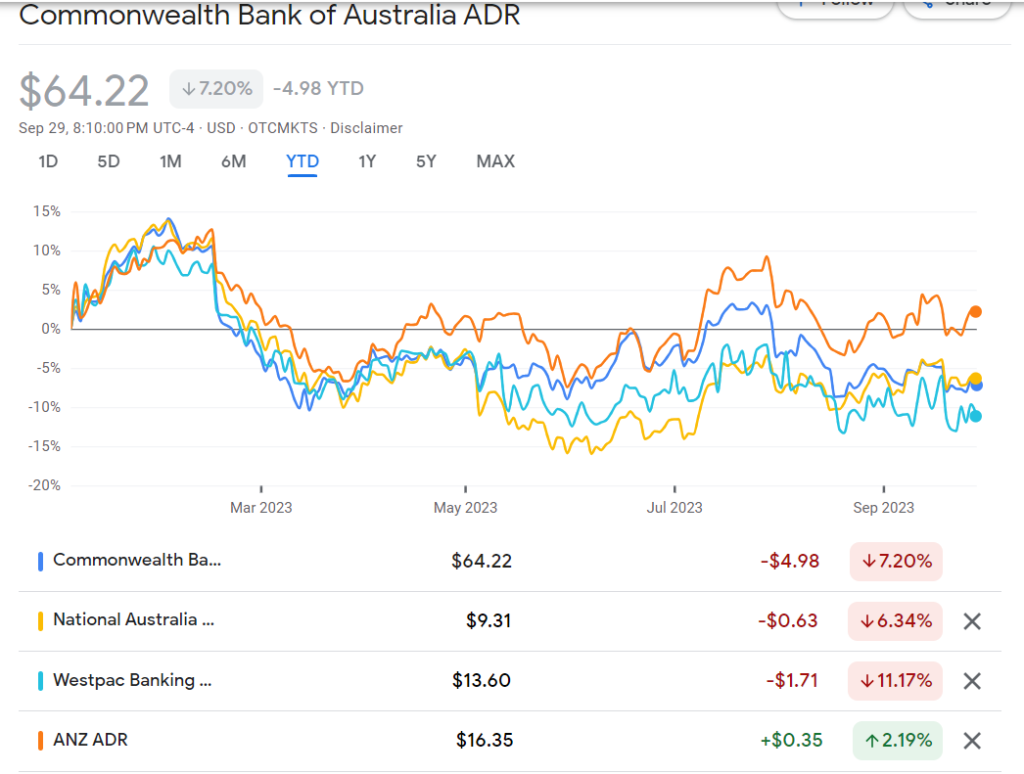Screen dimensions: 1024x774
Task: Click the -4.98 YTD change text
Action: pos(318,88)
